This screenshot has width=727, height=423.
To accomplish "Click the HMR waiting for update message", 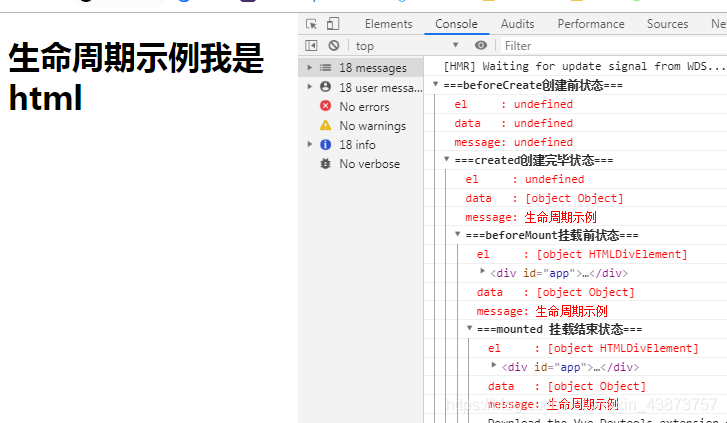I will [x=584, y=66].
